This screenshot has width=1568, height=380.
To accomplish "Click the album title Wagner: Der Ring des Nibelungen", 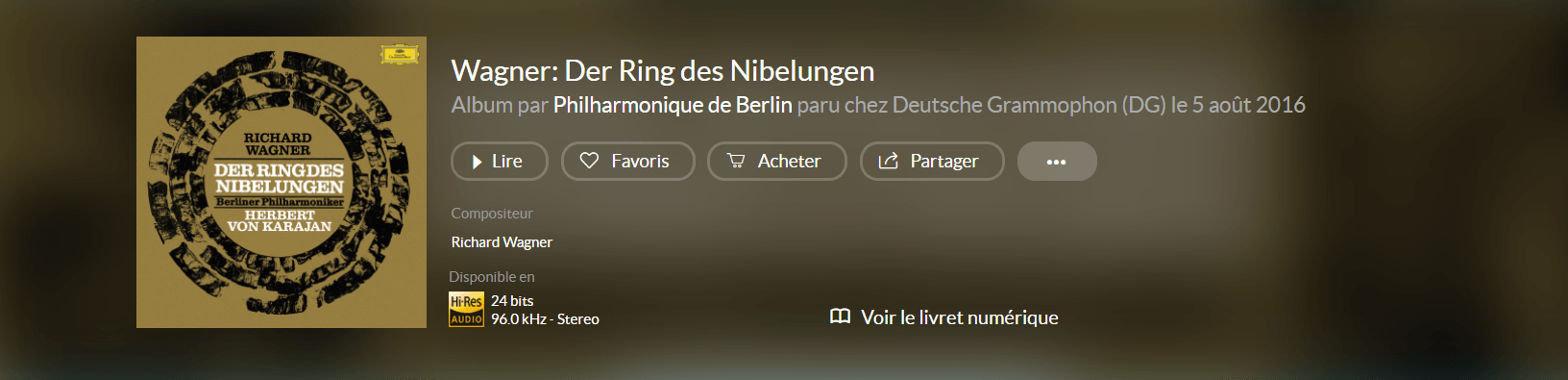I will [663, 70].
